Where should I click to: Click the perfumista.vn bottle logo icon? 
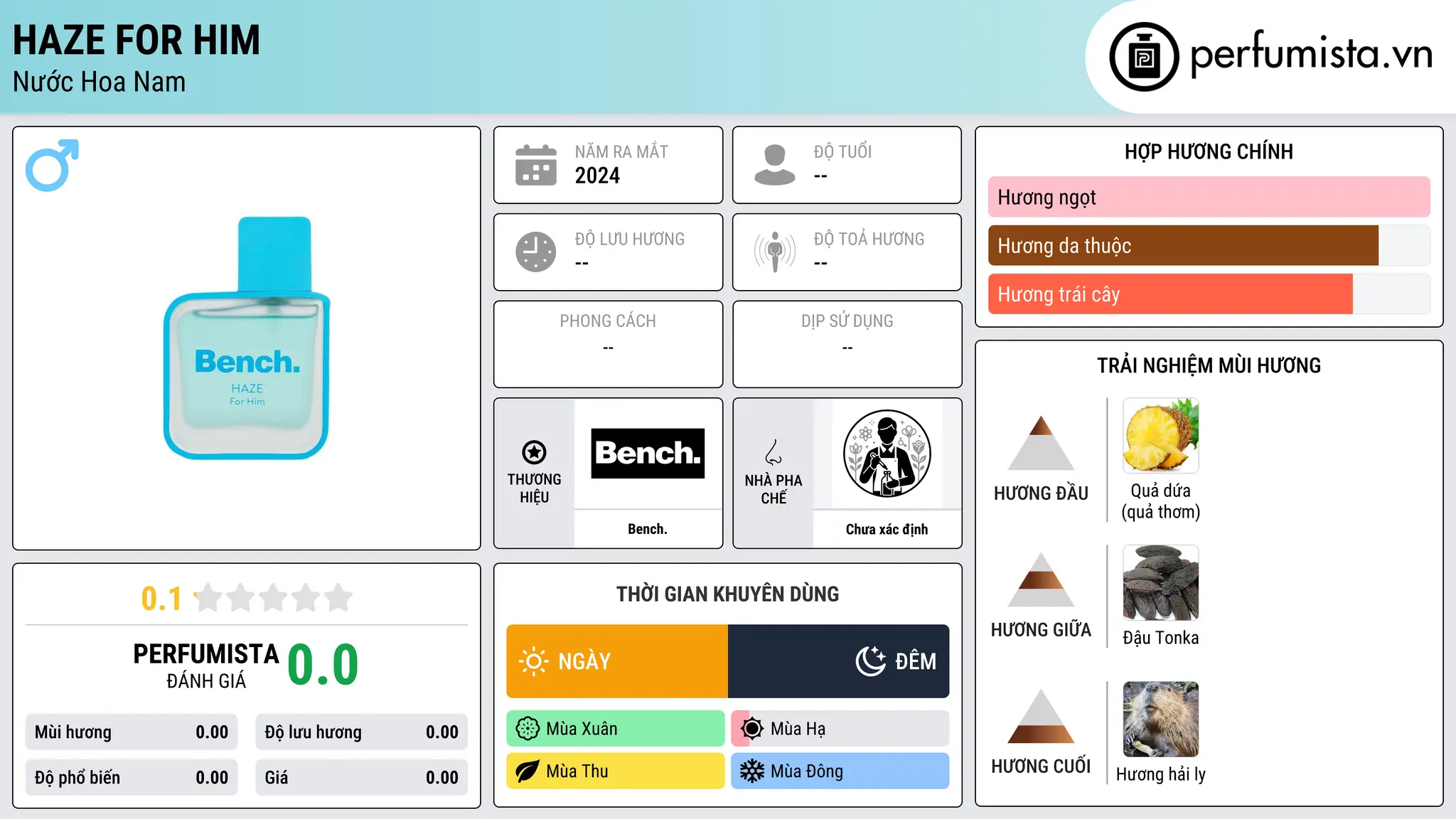[x=1144, y=57]
